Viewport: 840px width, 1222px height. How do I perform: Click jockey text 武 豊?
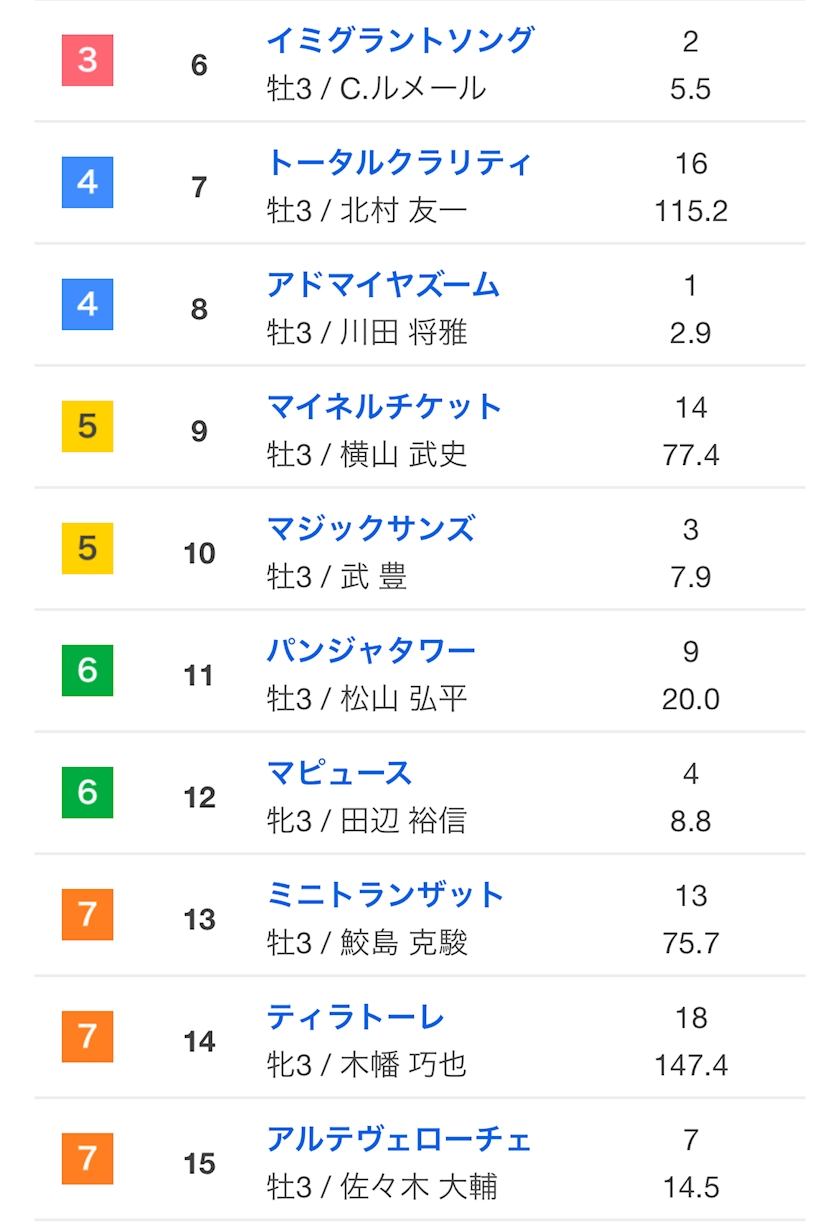pos(374,577)
